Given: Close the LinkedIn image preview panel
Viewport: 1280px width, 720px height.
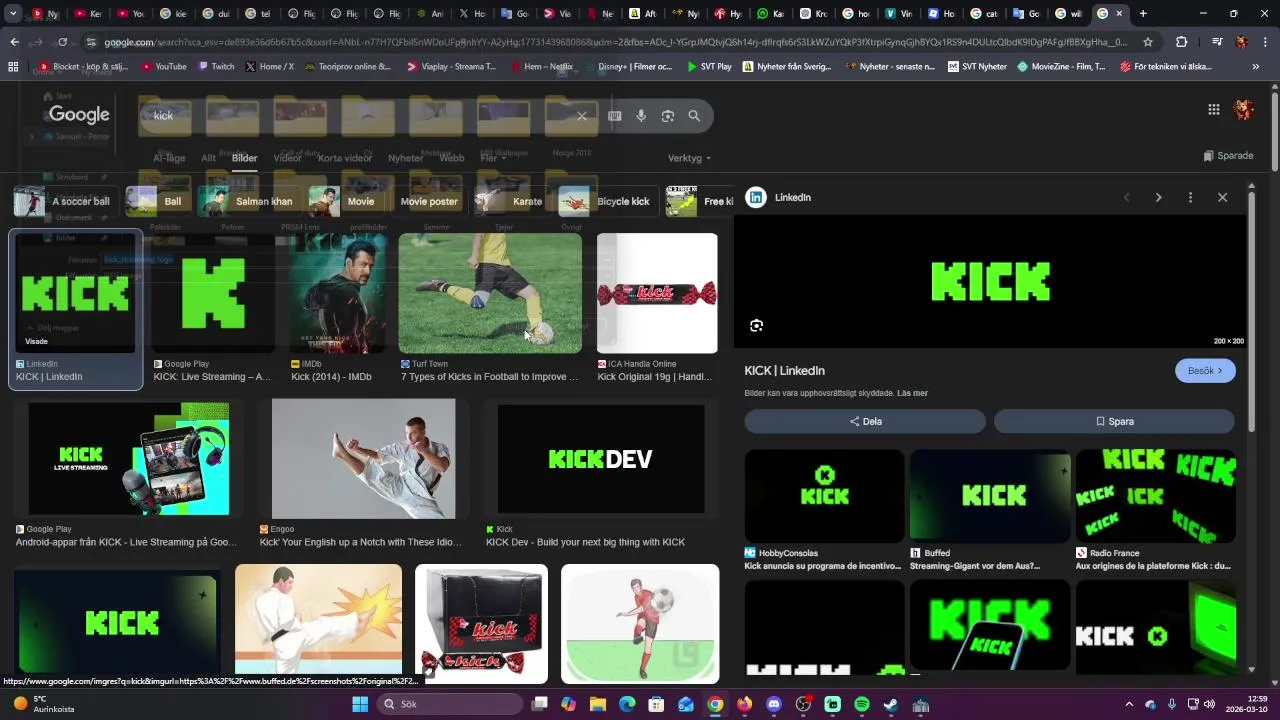Looking at the screenshot, I should tap(1222, 198).
